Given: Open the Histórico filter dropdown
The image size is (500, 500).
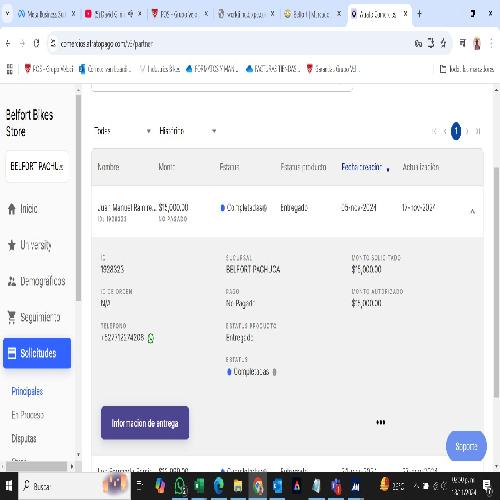Looking at the screenshot, I should point(188,131).
